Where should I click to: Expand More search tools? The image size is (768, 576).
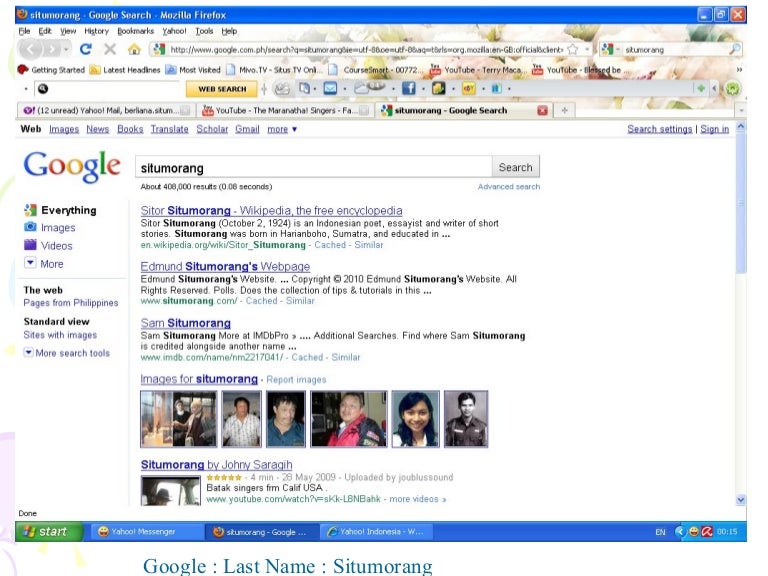pyautogui.click(x=67, y=353)
